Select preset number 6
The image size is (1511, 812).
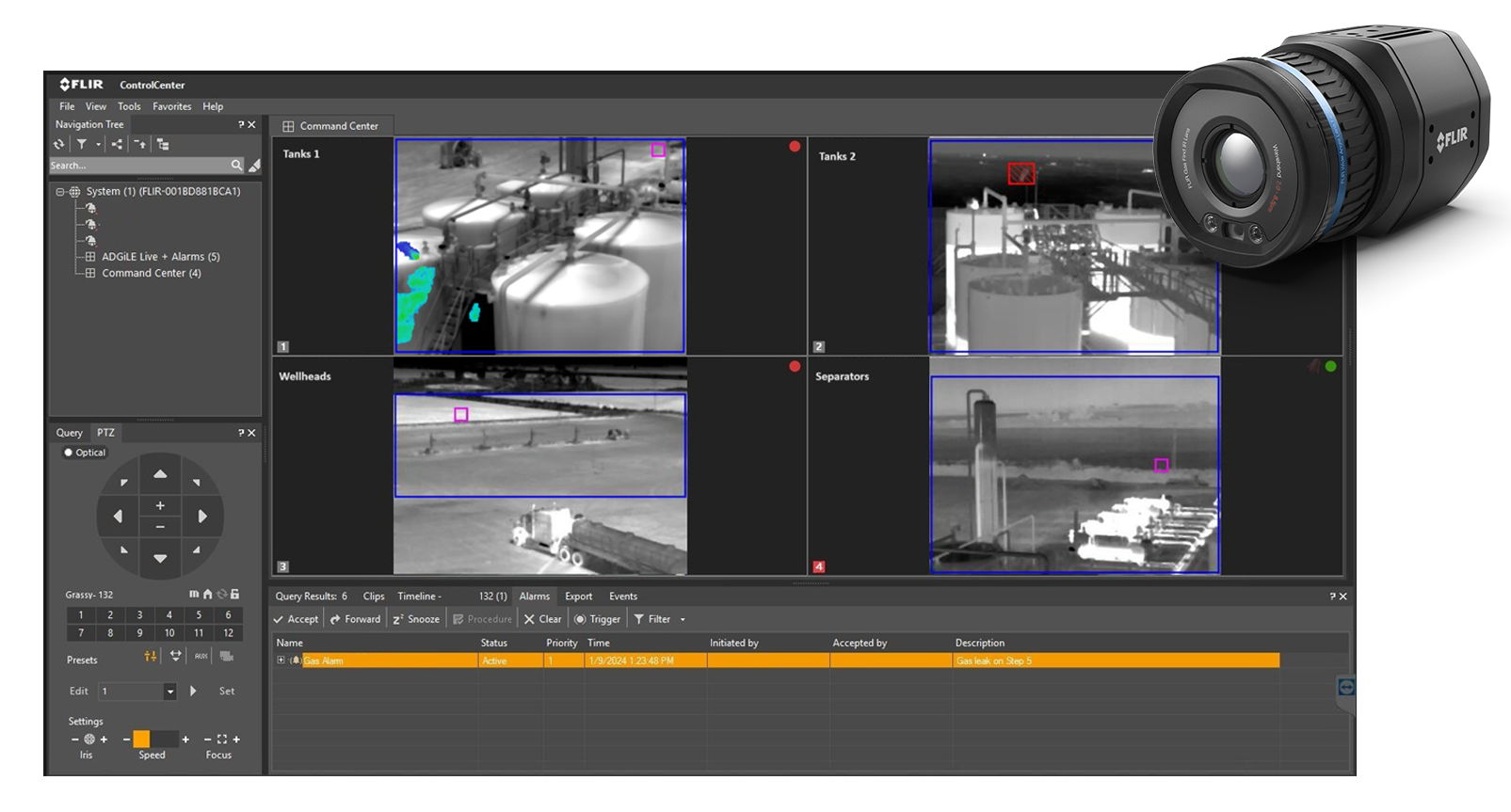tap(228, 615)
